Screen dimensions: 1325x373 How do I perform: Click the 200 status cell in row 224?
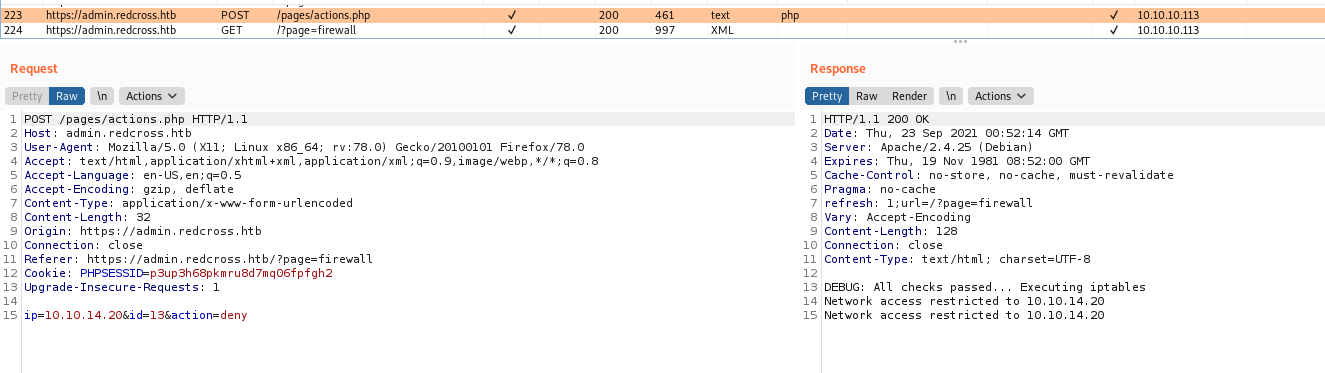click(x=609, y=30)
